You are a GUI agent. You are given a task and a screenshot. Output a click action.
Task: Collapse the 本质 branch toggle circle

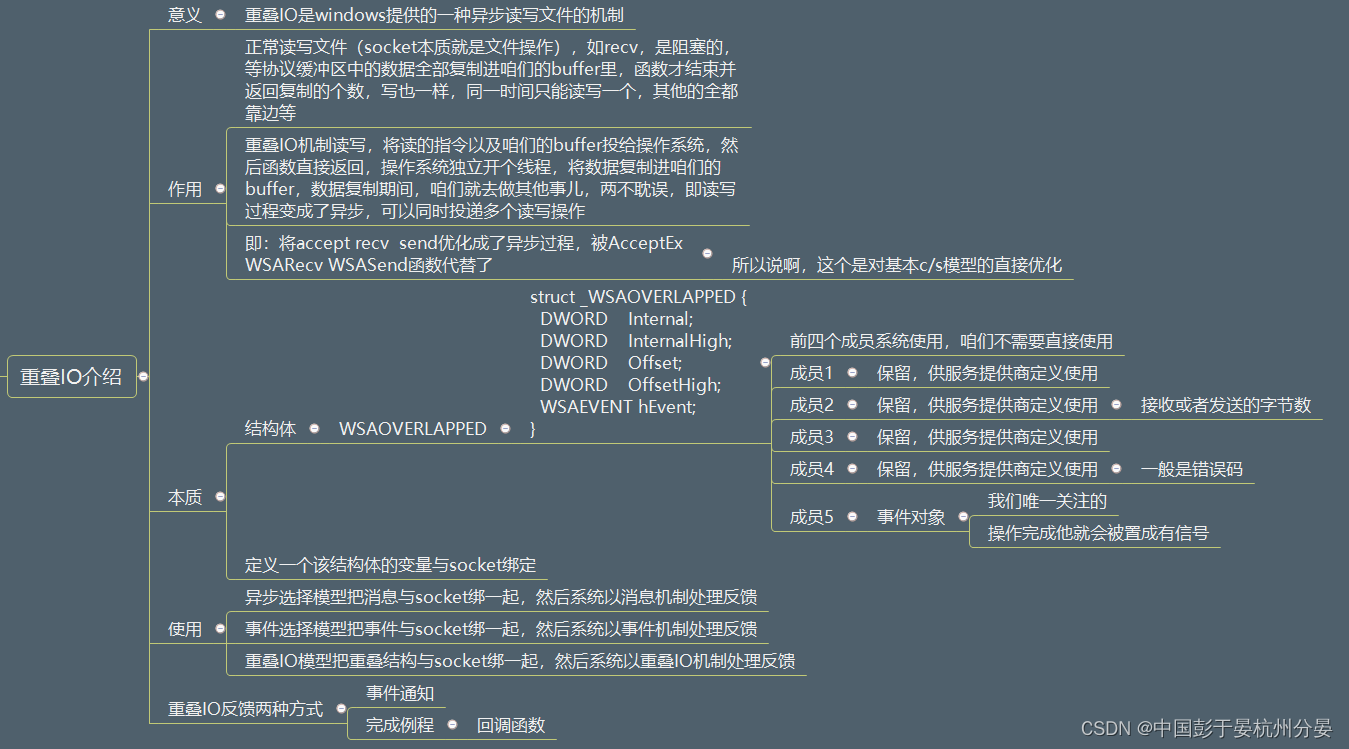click(x=220, y=497)
